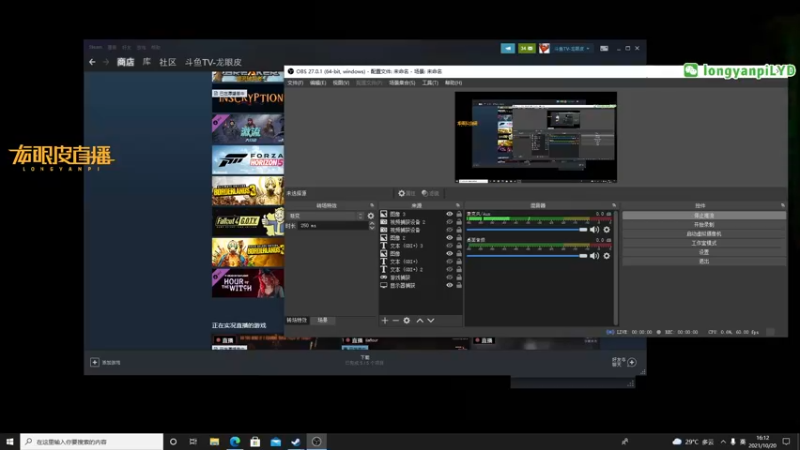Show hidden system tray icons
The image size is (800, 450).
point(723,441)
